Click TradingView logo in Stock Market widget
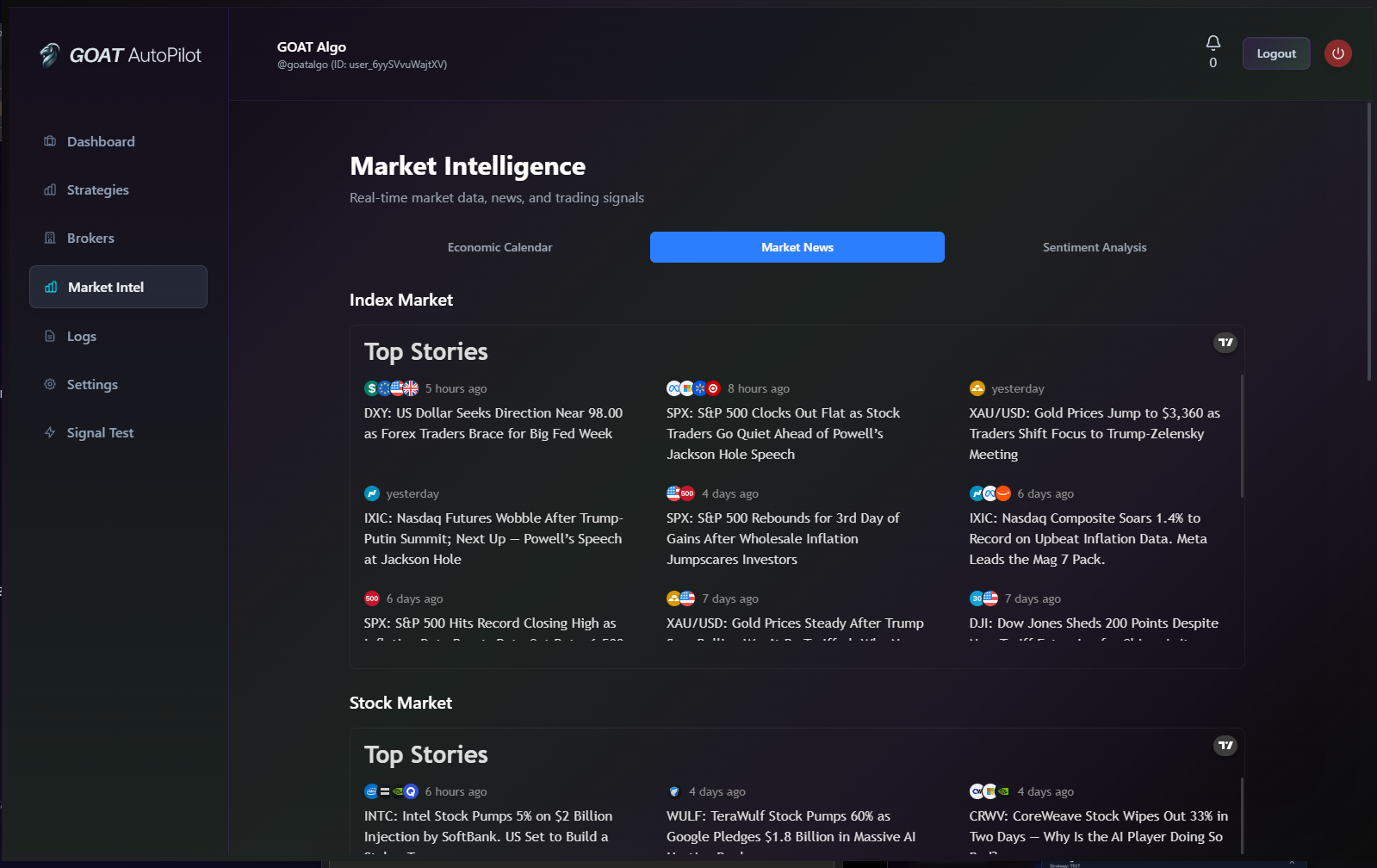Viewport: 1377px width, 868px height. click(1225, 746)
